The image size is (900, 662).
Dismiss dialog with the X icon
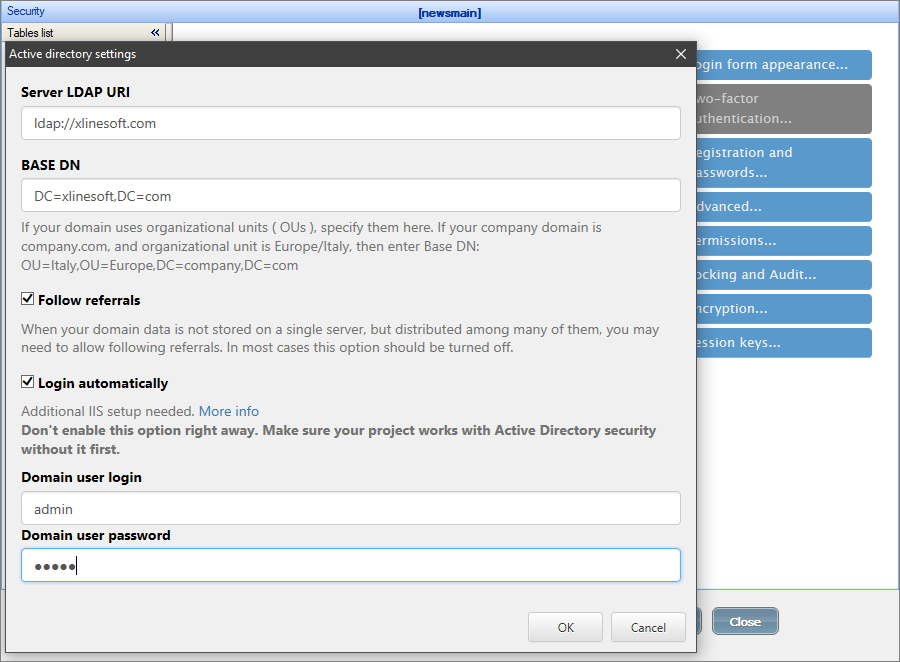[681, 54]
